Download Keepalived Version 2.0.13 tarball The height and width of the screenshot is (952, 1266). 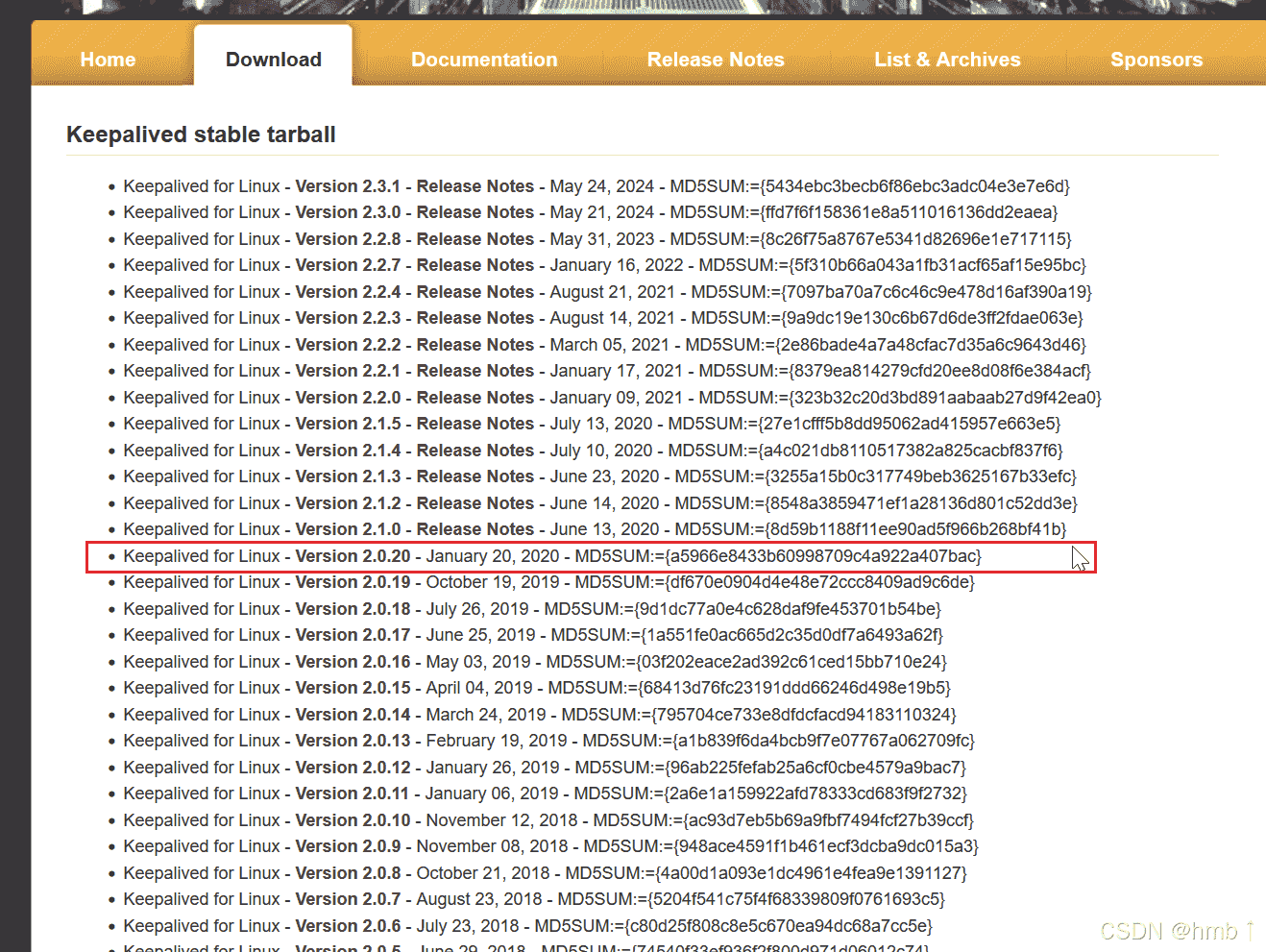pos(353,741)
